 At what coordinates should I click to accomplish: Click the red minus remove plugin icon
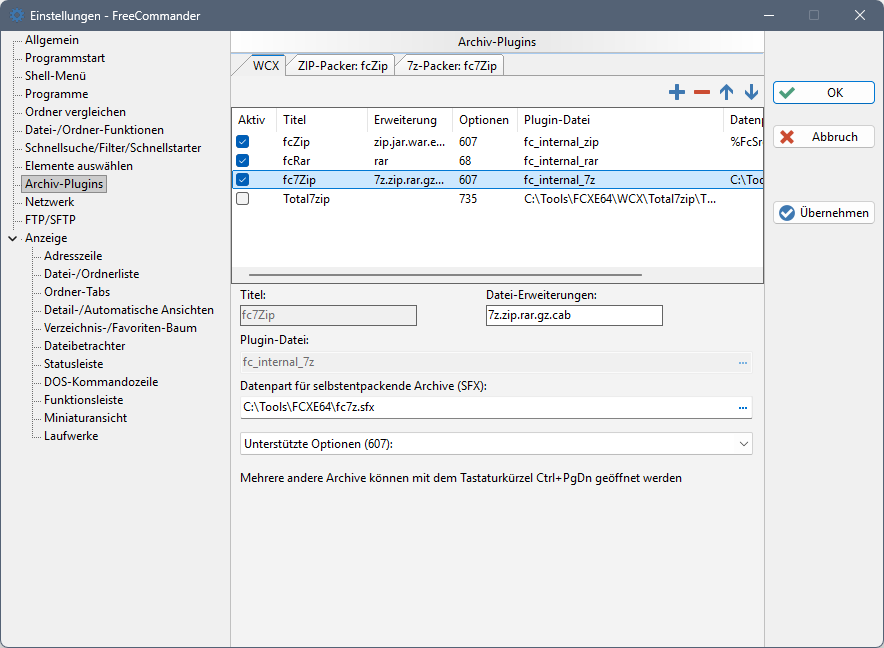(x=702, y=92)
